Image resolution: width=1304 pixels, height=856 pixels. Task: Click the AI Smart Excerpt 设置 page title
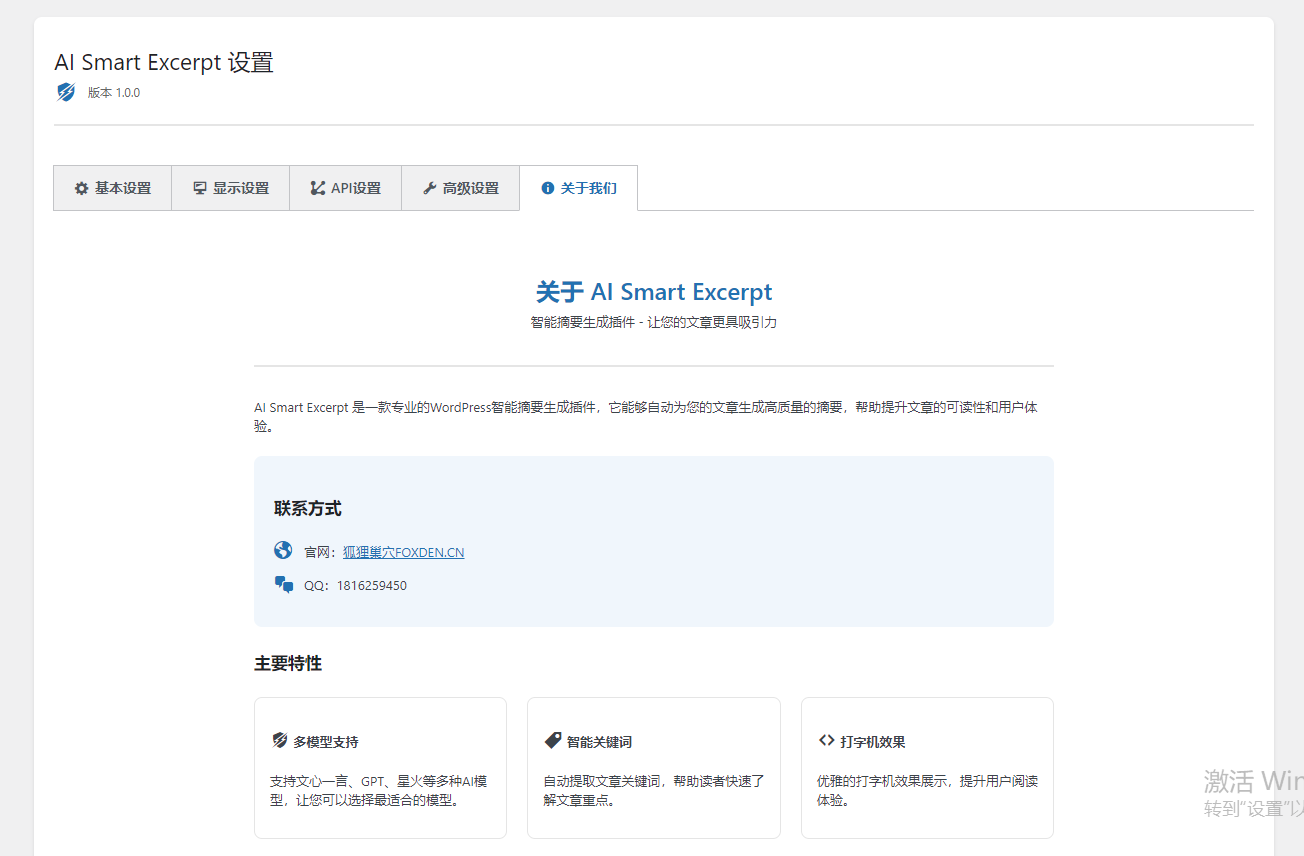(164, 62)
